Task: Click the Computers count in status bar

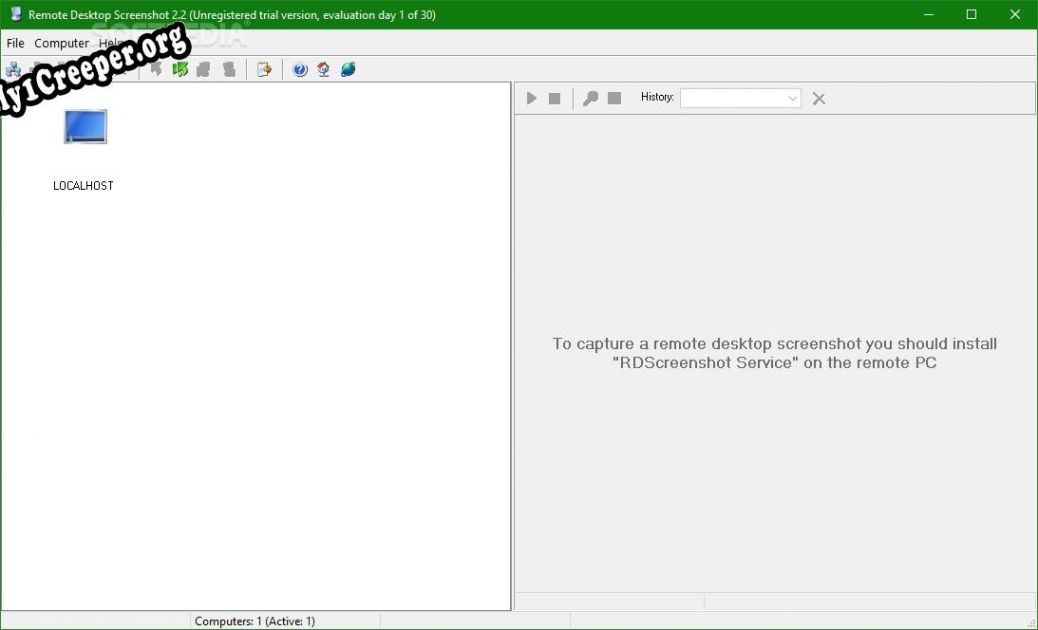Action: pyautogui.click(x=255, y=621)
